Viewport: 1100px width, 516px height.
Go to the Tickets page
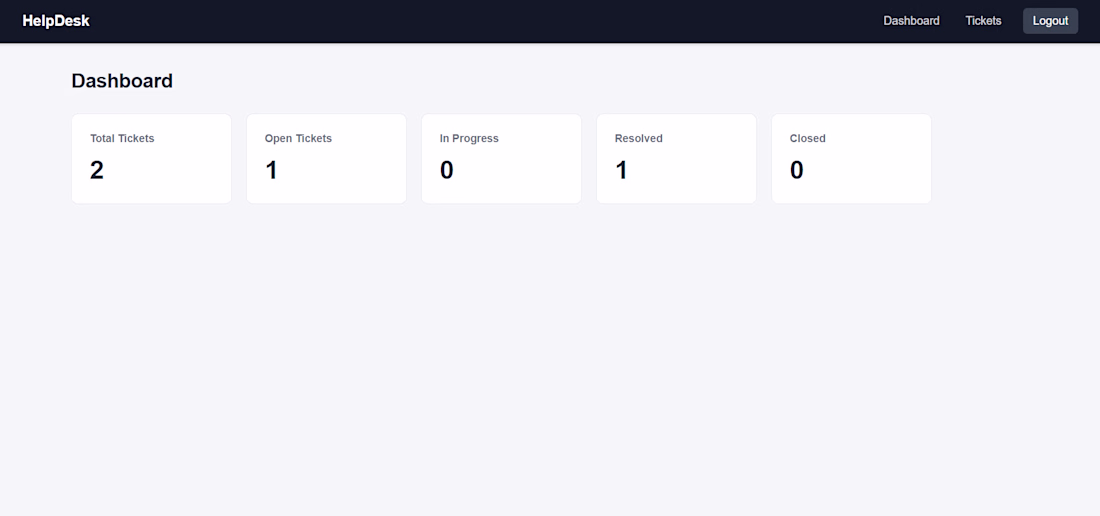click(x=983, y=21)
